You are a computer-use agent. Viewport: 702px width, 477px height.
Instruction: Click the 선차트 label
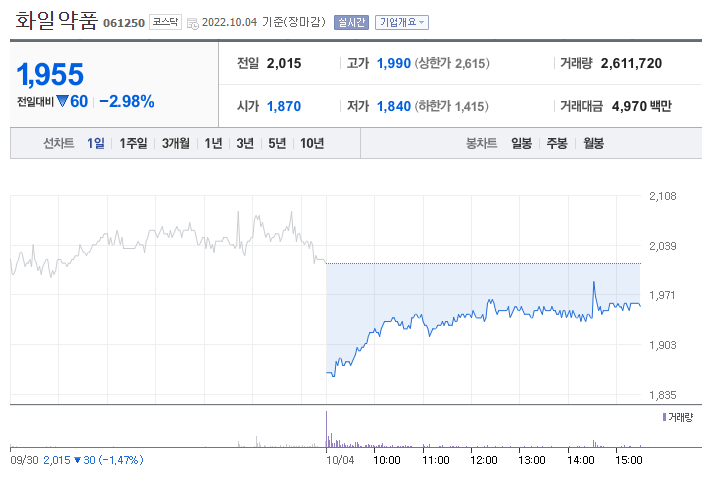(x=58, y=143)
